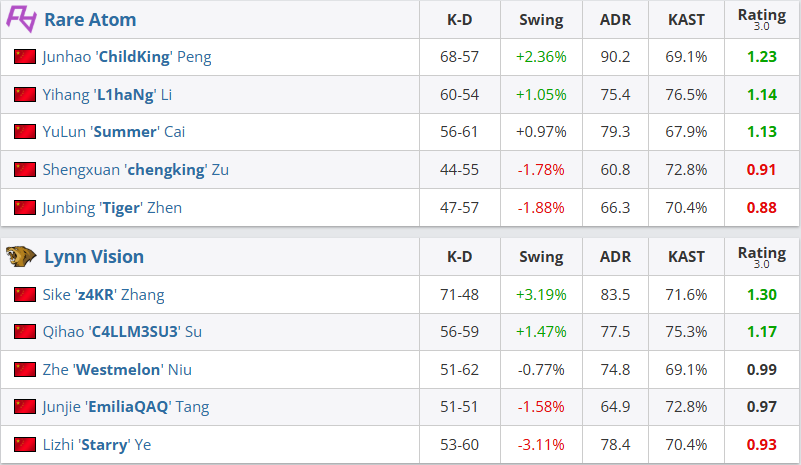801x465 pixels.
Task: Click the flag icon beside Starry
Action: pyautogui.click(x=25, y=445)
